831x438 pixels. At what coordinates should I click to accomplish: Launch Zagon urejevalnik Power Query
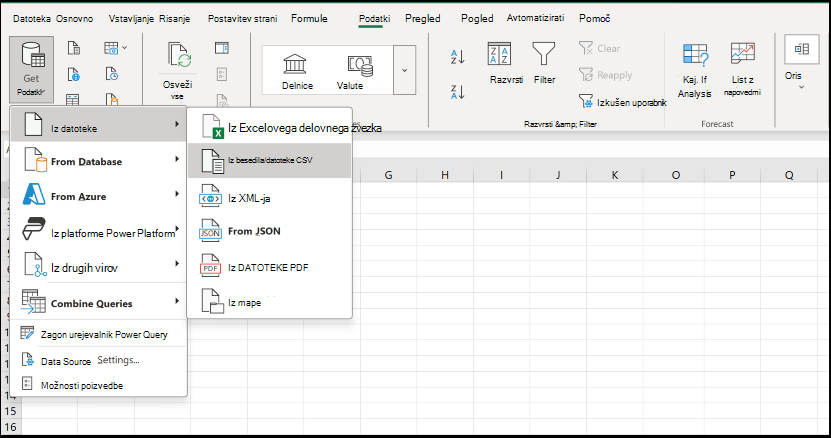coord(99,334)
